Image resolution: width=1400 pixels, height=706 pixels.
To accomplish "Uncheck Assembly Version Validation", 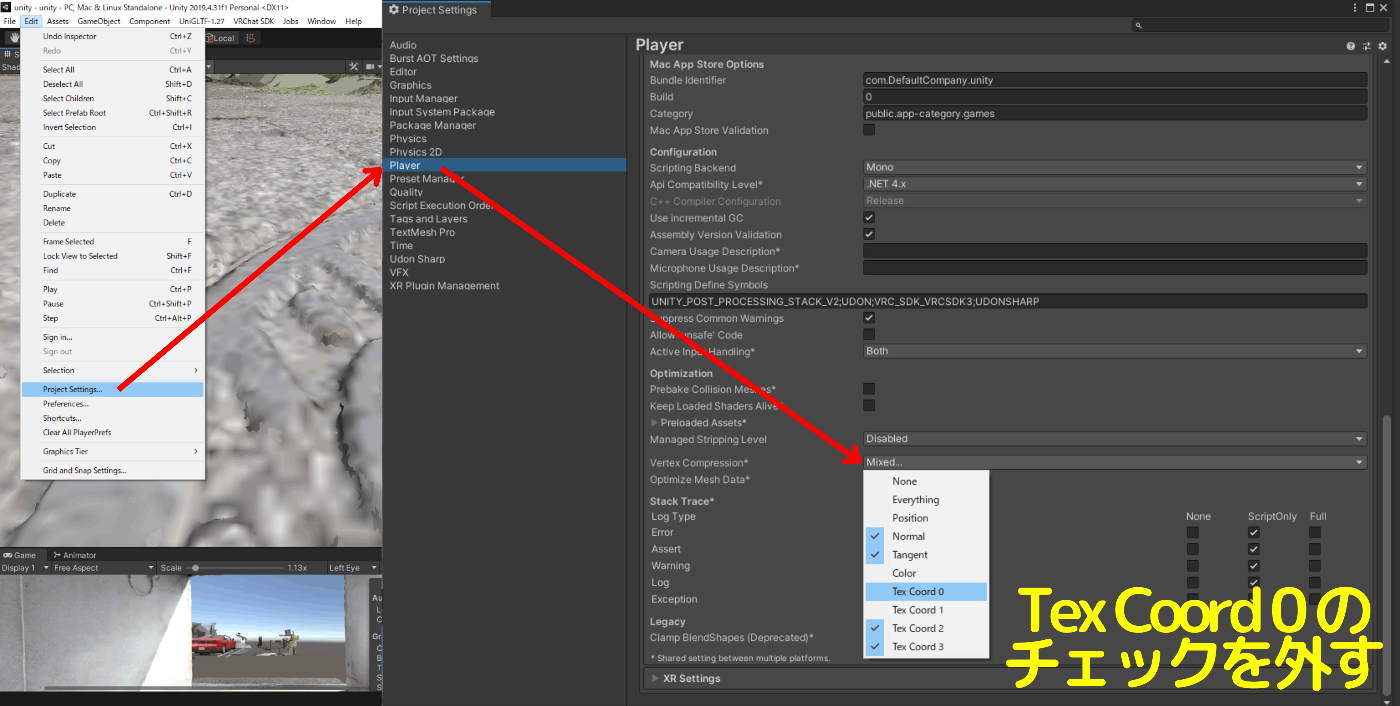I will (x=869, y=234).
